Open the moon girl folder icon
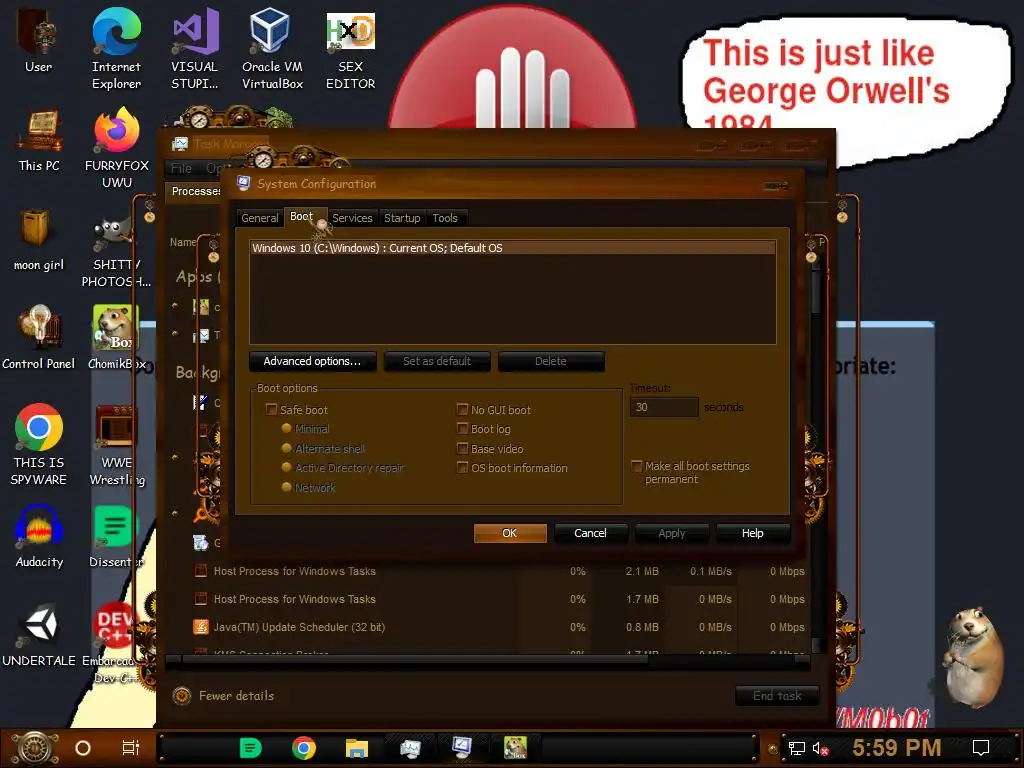The height and width of the screenshot is (768, 1024). click(x=39, y=239)
